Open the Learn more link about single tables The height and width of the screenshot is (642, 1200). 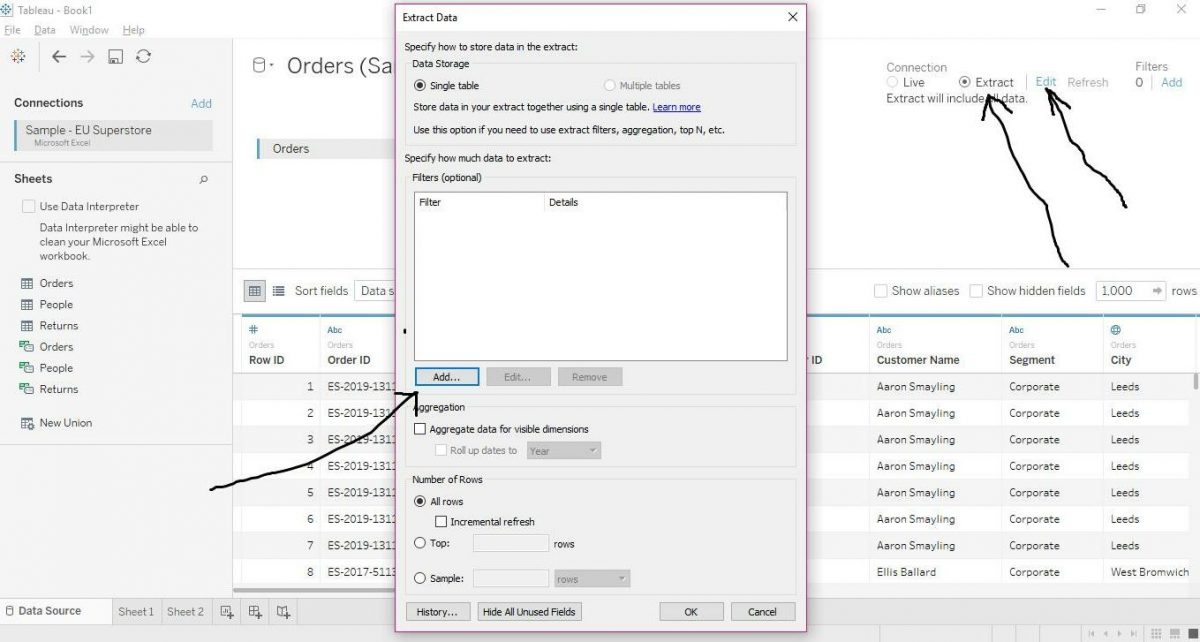coord(679,107)
